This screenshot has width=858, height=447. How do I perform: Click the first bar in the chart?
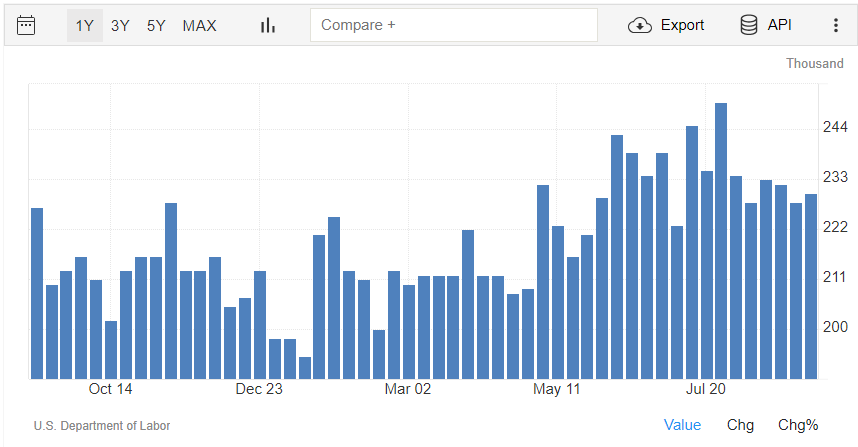(37, 293)
